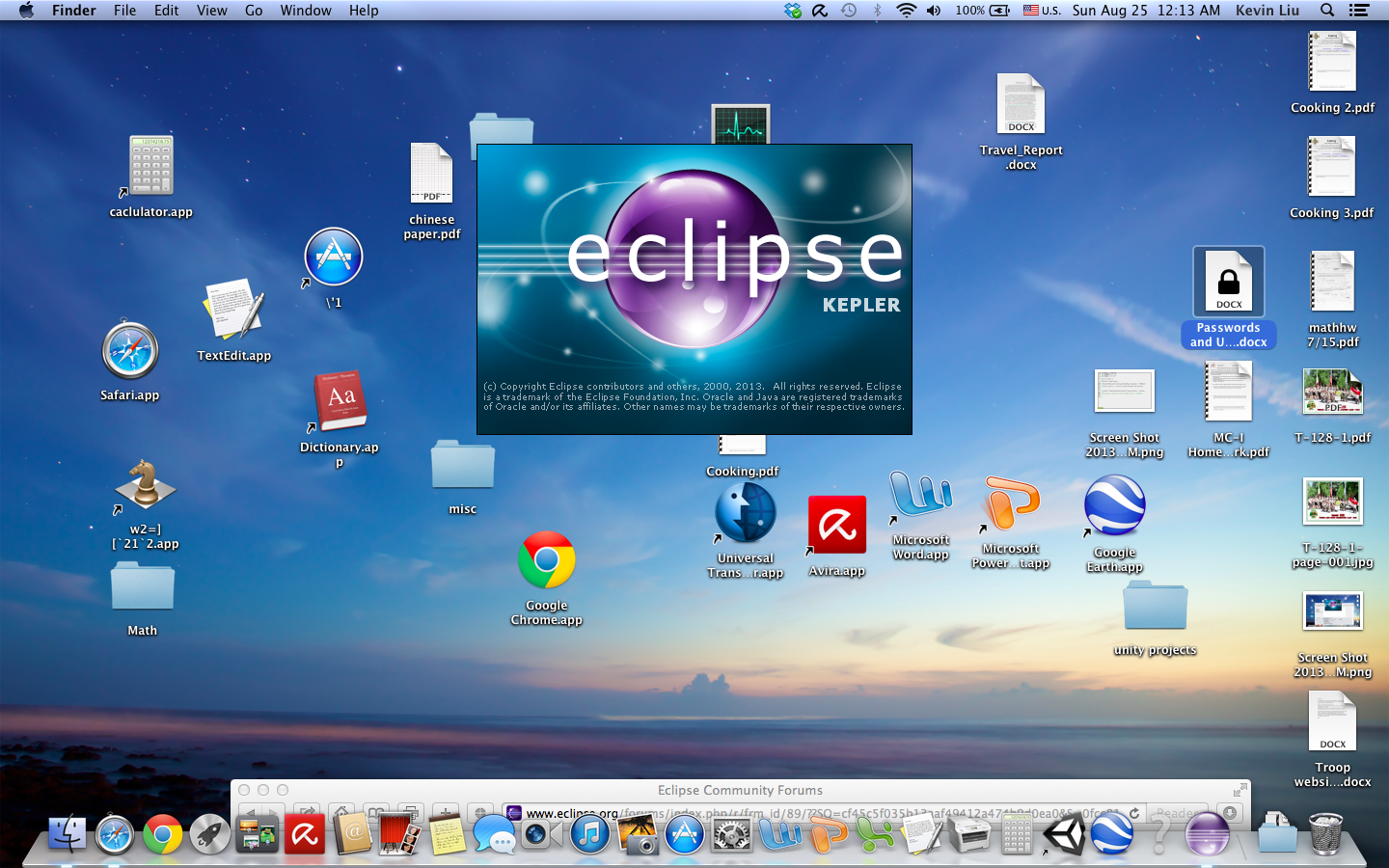This screenshot has height=868, width=1389.
Task: Open the Safari.app desktop shortcut
Action: click(x=130, y=351)
